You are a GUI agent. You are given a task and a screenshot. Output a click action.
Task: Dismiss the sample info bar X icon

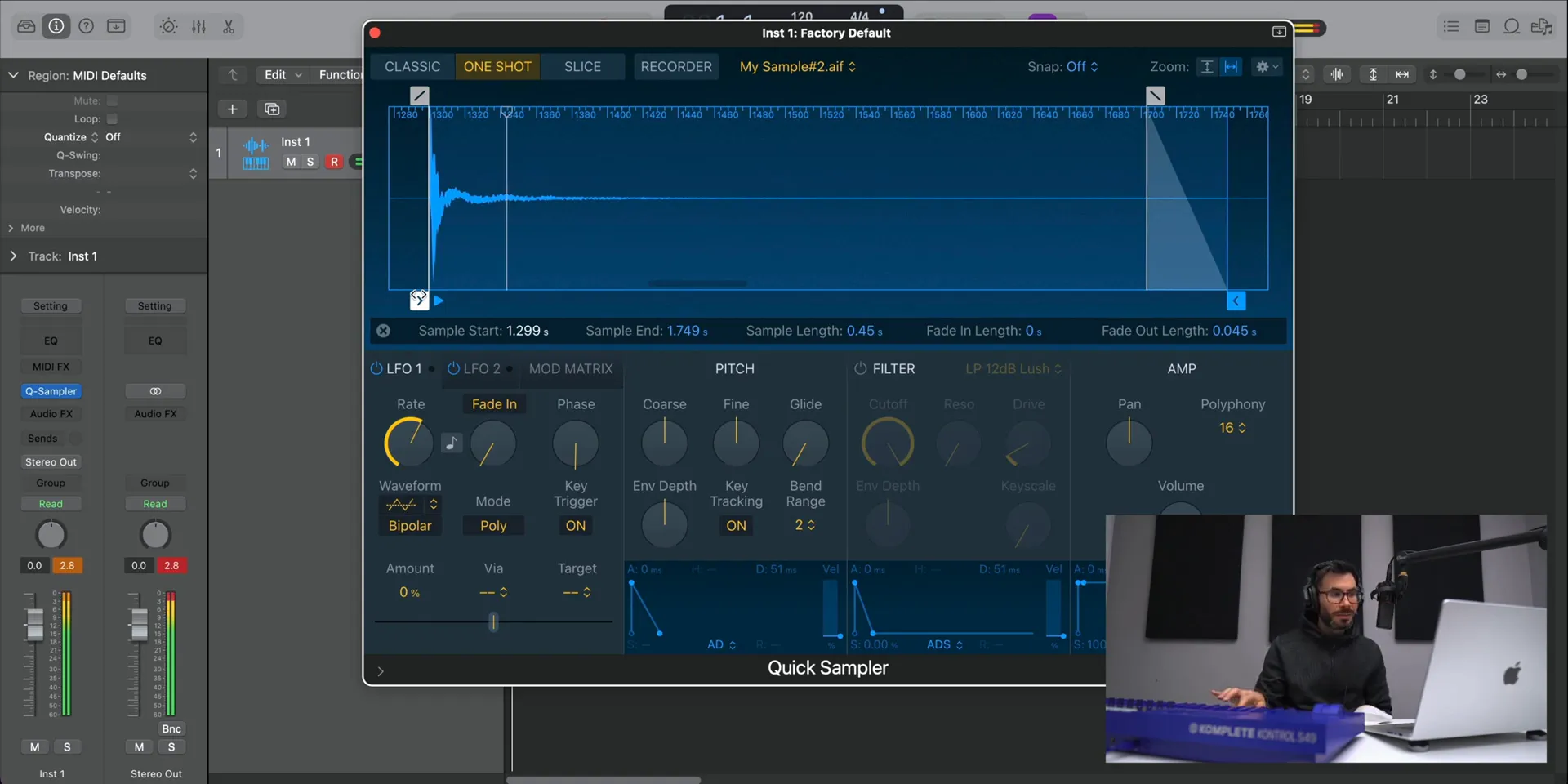point(383,331)
